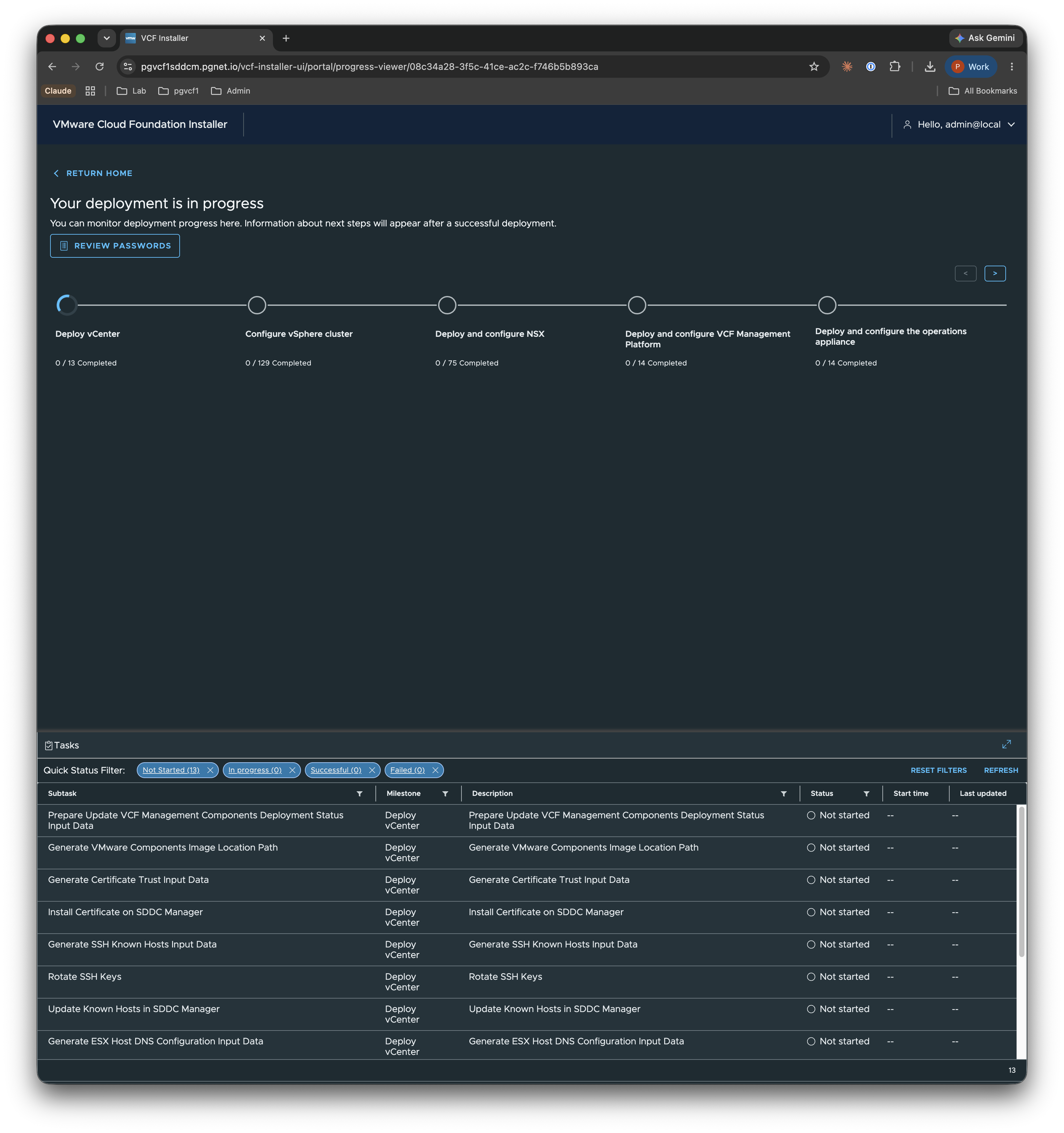Select the Not Started (13) filter link
The width and height of the screenshot is (1064, 1133).
(x=171, y=770)
